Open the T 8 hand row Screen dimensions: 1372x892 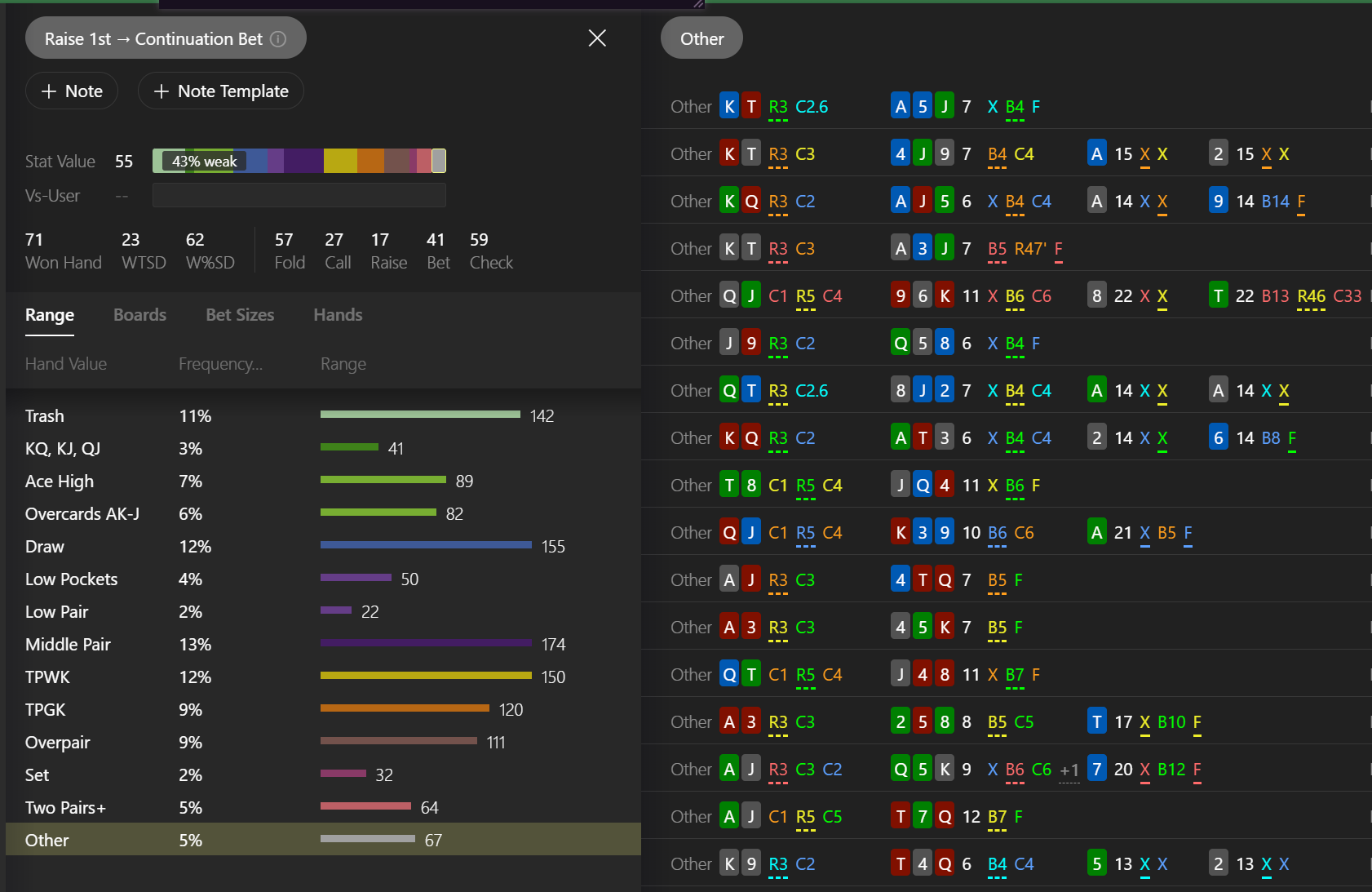(1007, 485)
